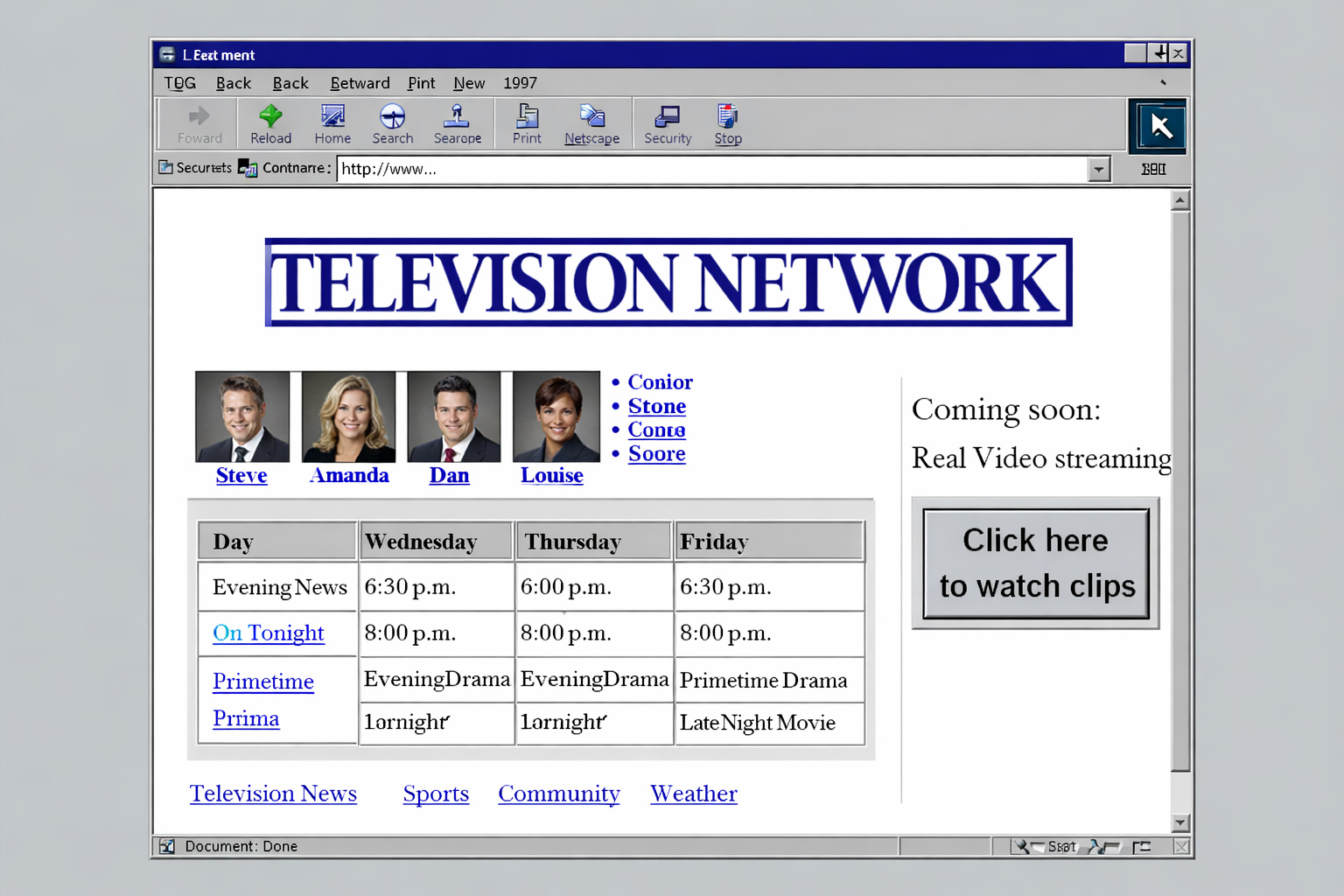Open the On Tonight schedule link

(267, 633)
